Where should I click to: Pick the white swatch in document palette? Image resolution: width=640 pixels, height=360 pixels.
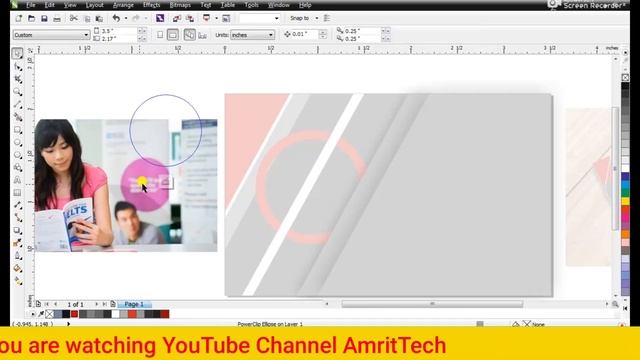tap(116, 314)
